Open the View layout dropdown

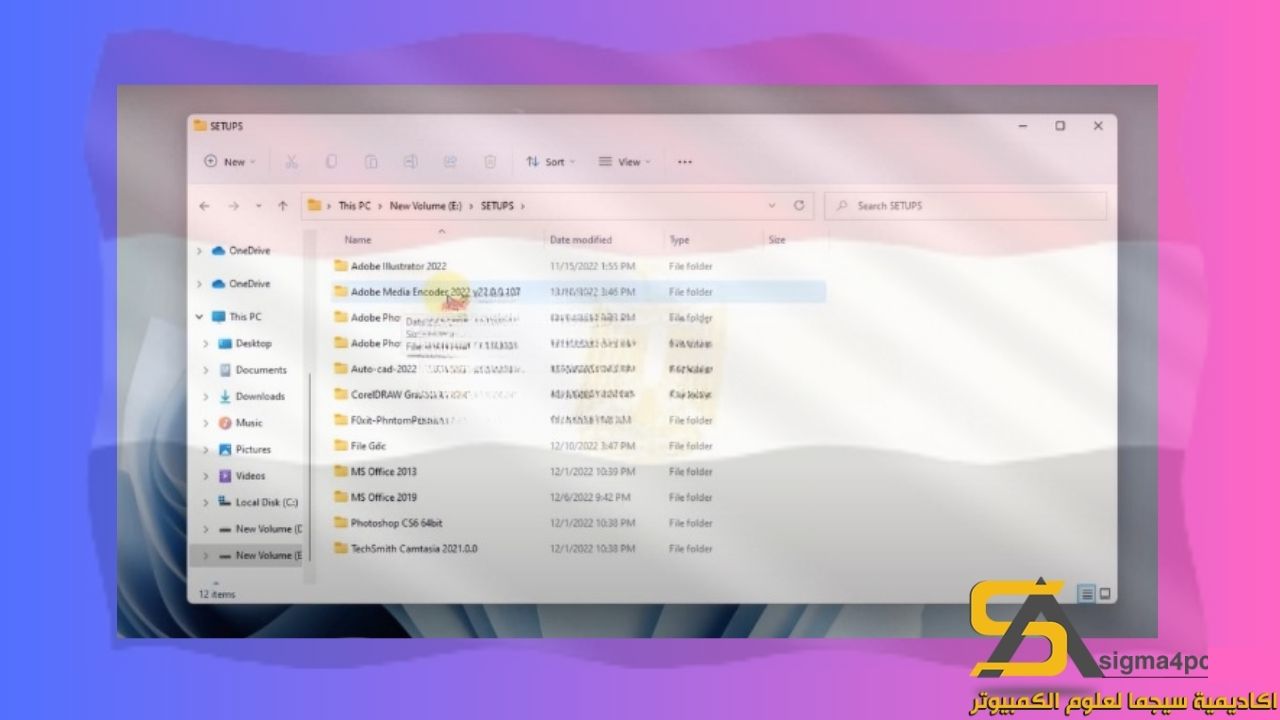coord(625,161)
